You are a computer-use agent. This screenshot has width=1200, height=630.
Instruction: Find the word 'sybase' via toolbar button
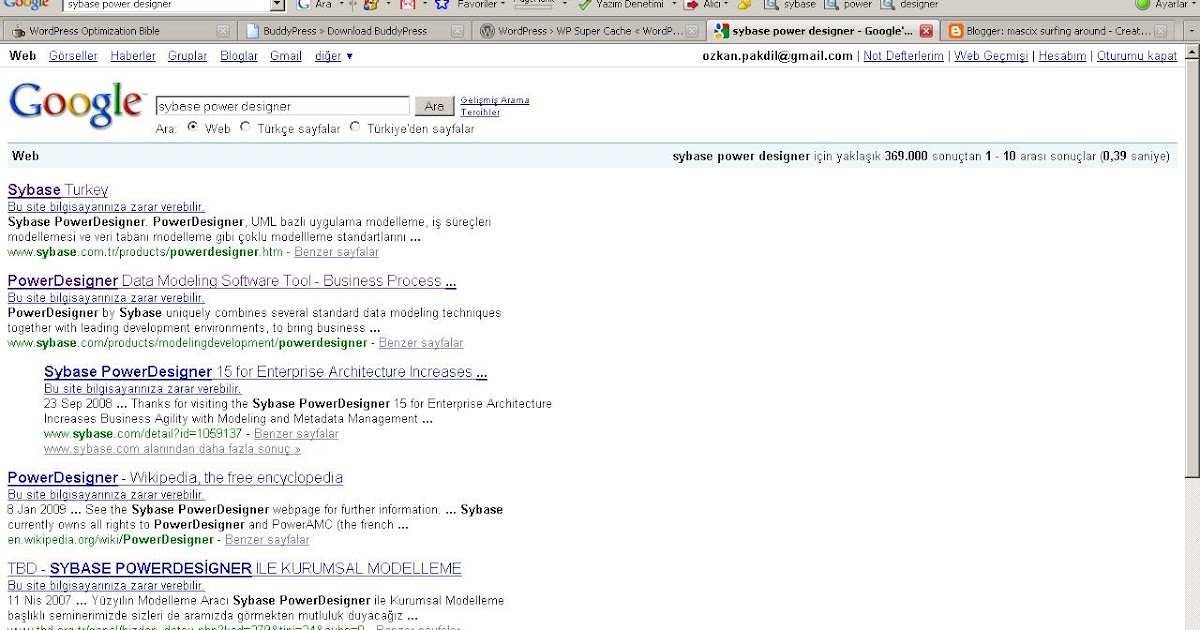click(x=792, y=4)
